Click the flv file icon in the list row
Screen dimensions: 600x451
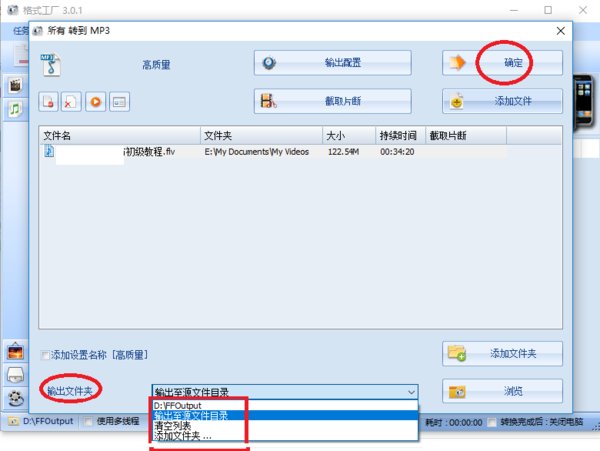[49, 151]
